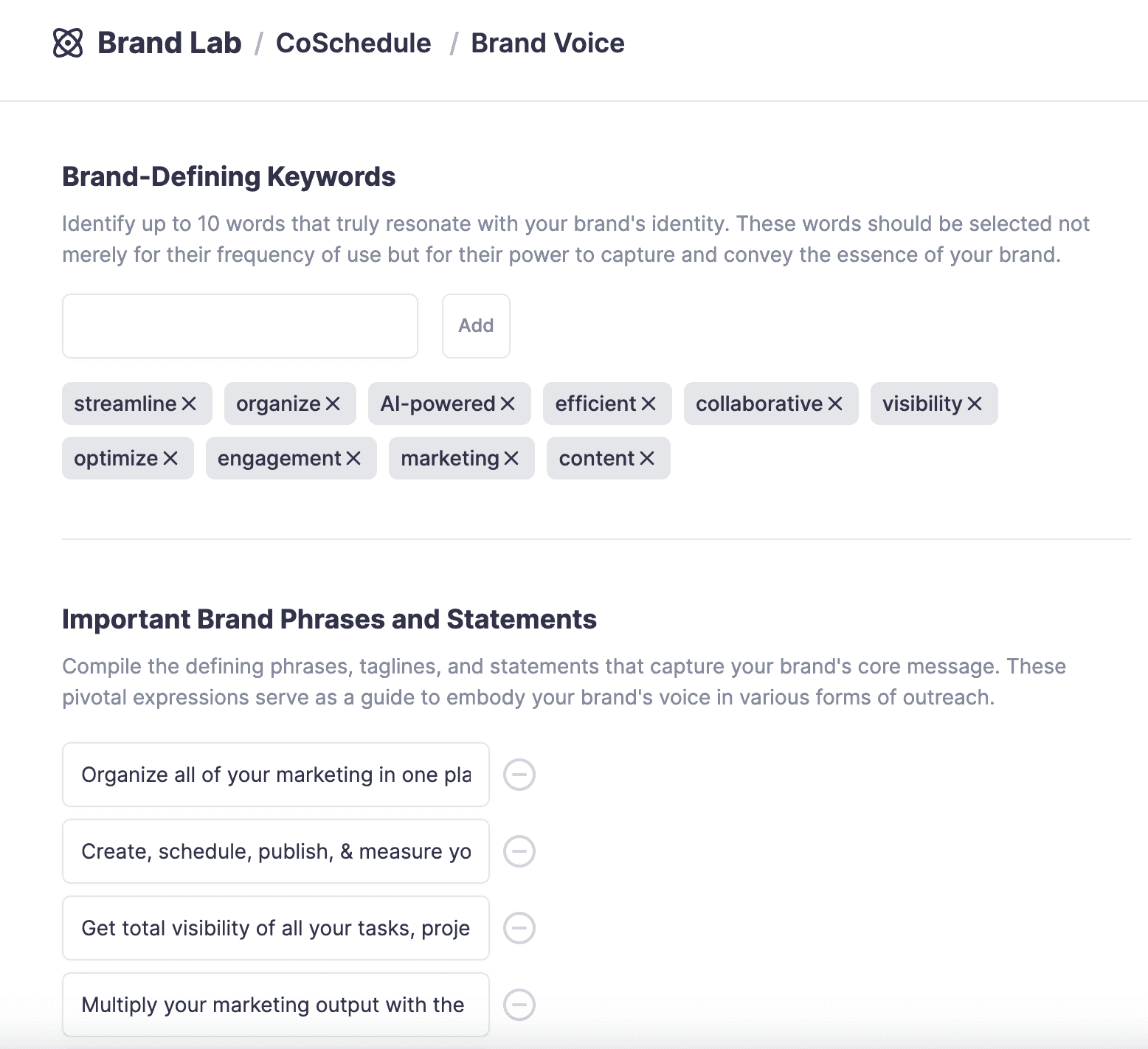
Task: Remove the "marketing" keyword tag
Action: pyautogui.click(x=513, y=458)
